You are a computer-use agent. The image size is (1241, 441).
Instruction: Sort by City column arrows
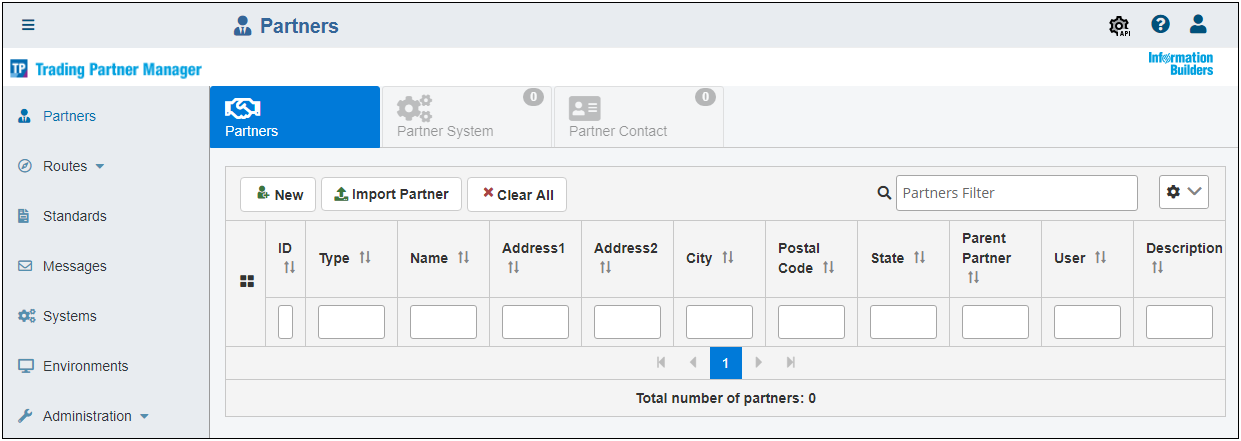(x=728, y=258)
